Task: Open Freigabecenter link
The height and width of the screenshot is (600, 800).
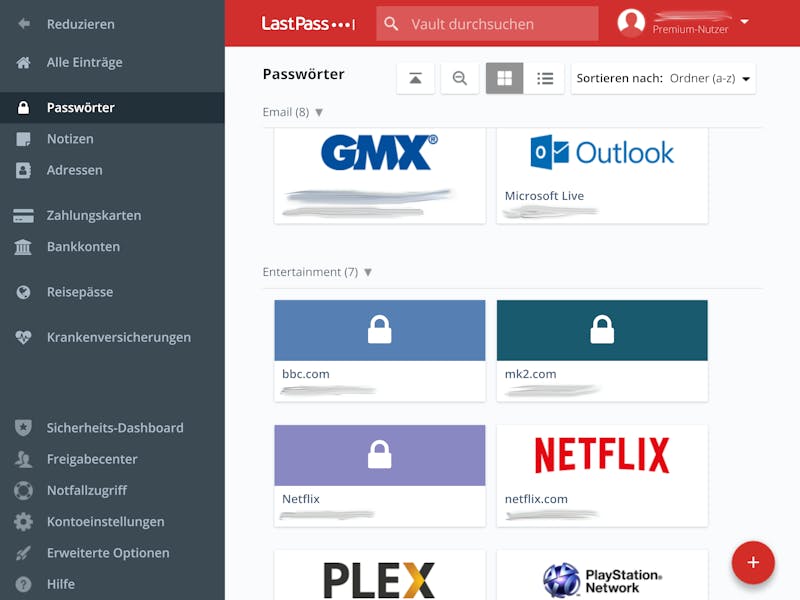Action: 92,459
